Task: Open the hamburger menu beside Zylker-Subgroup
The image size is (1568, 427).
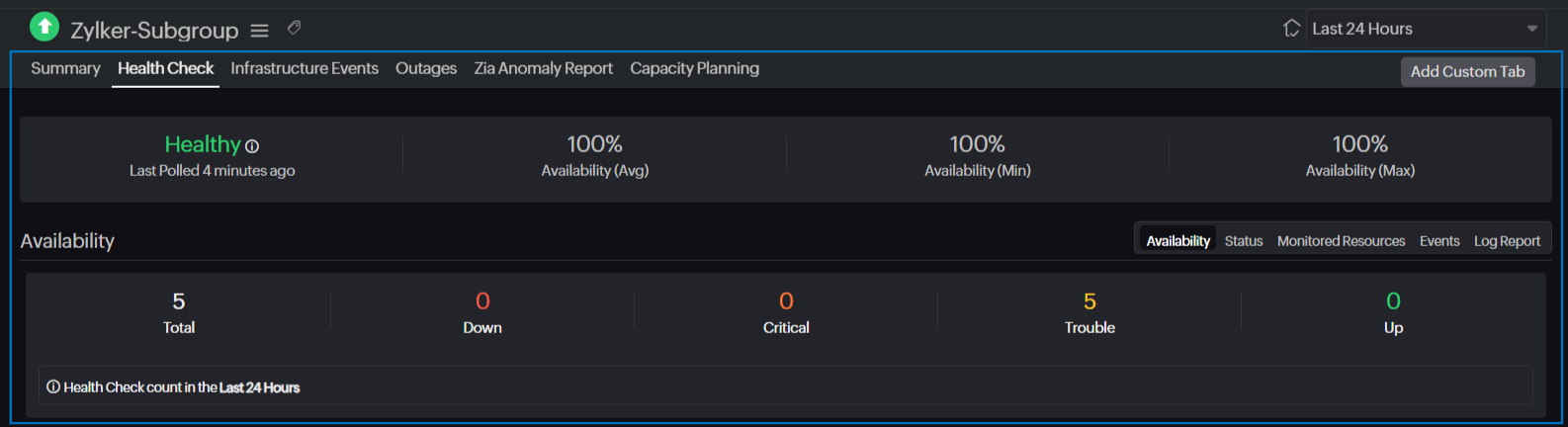Action: 259,31
